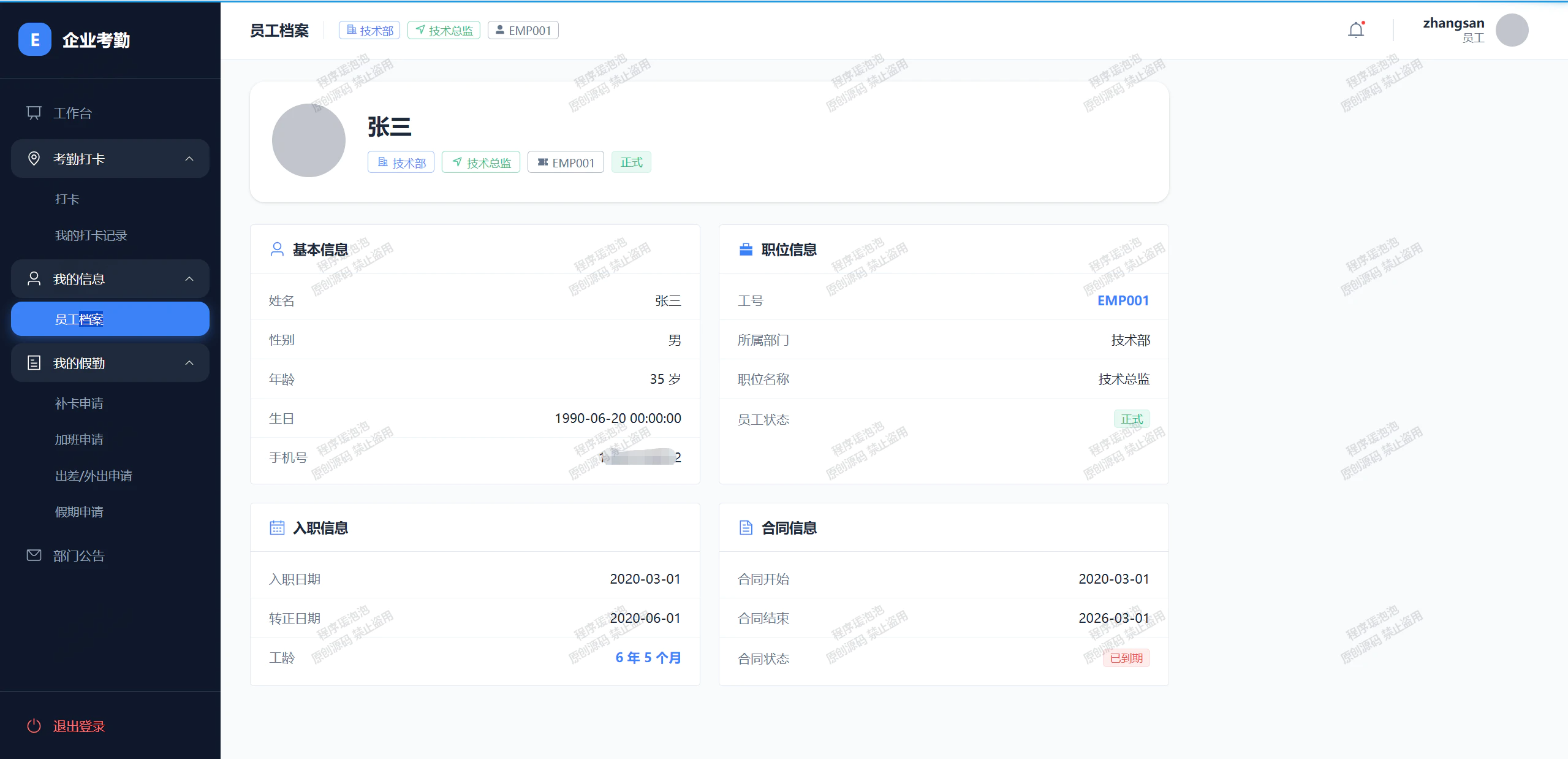Open the 加班申请 submenu item
Screen dimensions: 1568x759
tap(110, 440)
